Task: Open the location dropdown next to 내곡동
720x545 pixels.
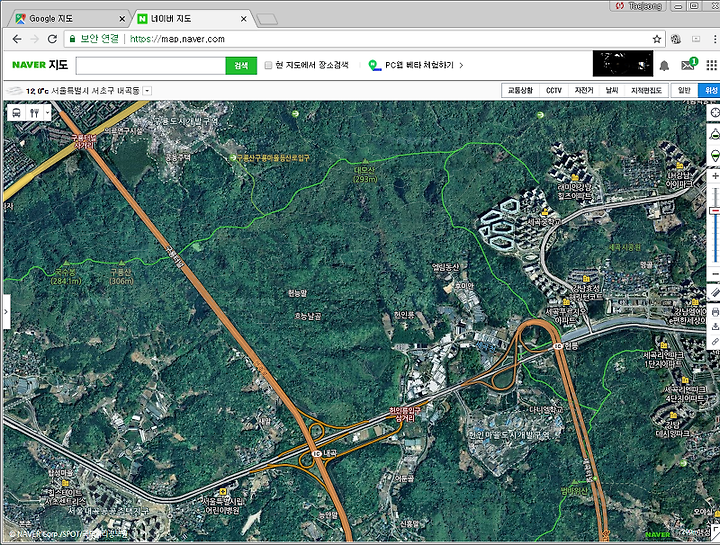Action: click(x=147, y=90)
